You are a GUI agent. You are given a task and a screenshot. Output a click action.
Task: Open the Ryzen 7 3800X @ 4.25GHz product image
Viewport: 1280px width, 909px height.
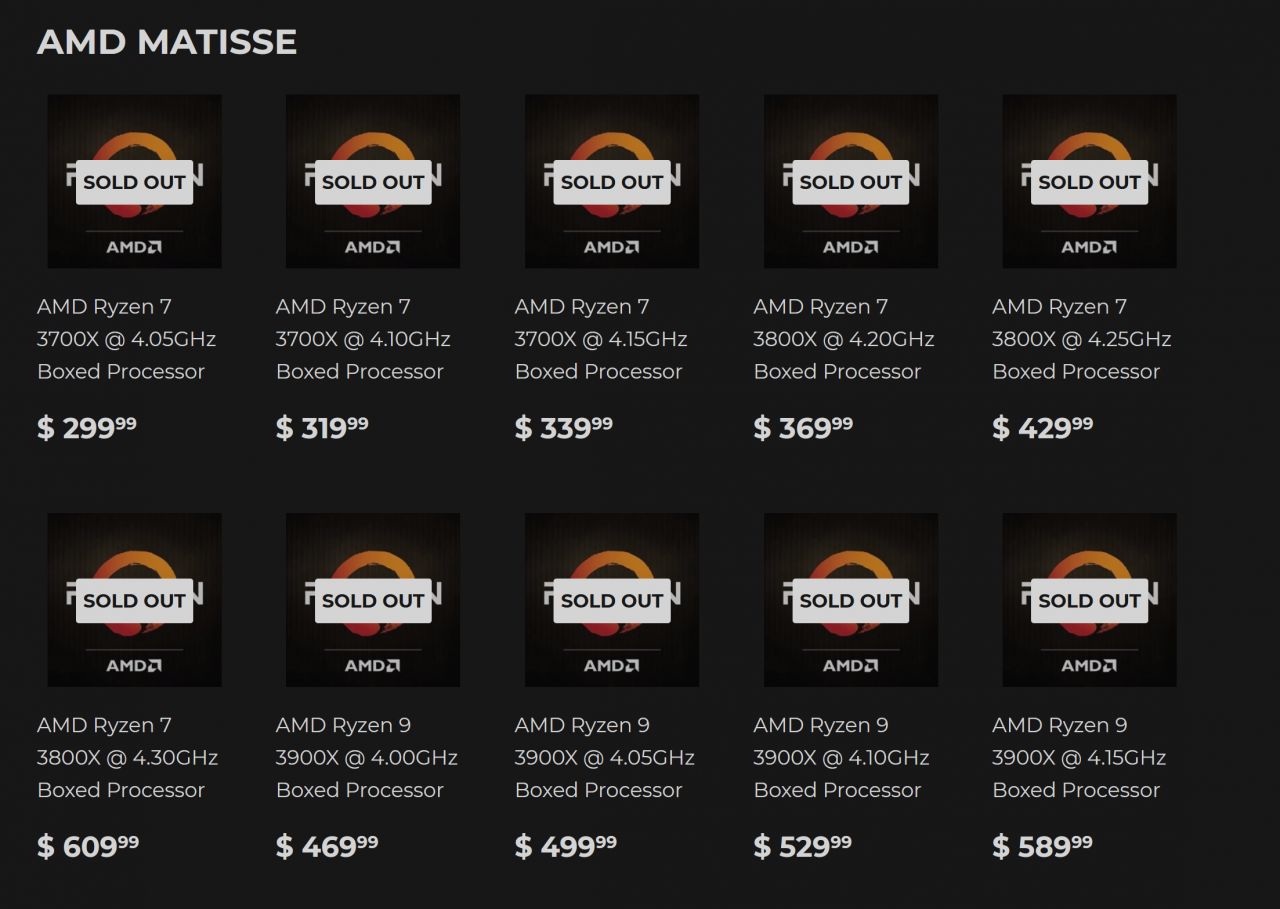click(x=1090, y=181)
